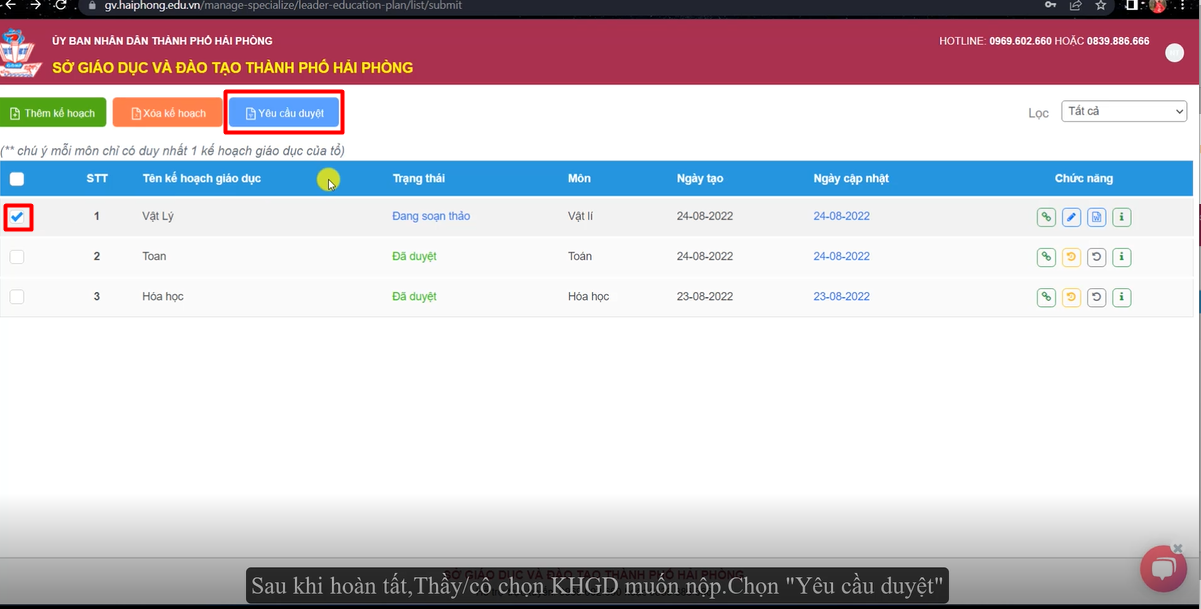Uncheck the Vật Lý row checkbox
The height and width of the screenshot is (609, 1201).
[17, 217]
